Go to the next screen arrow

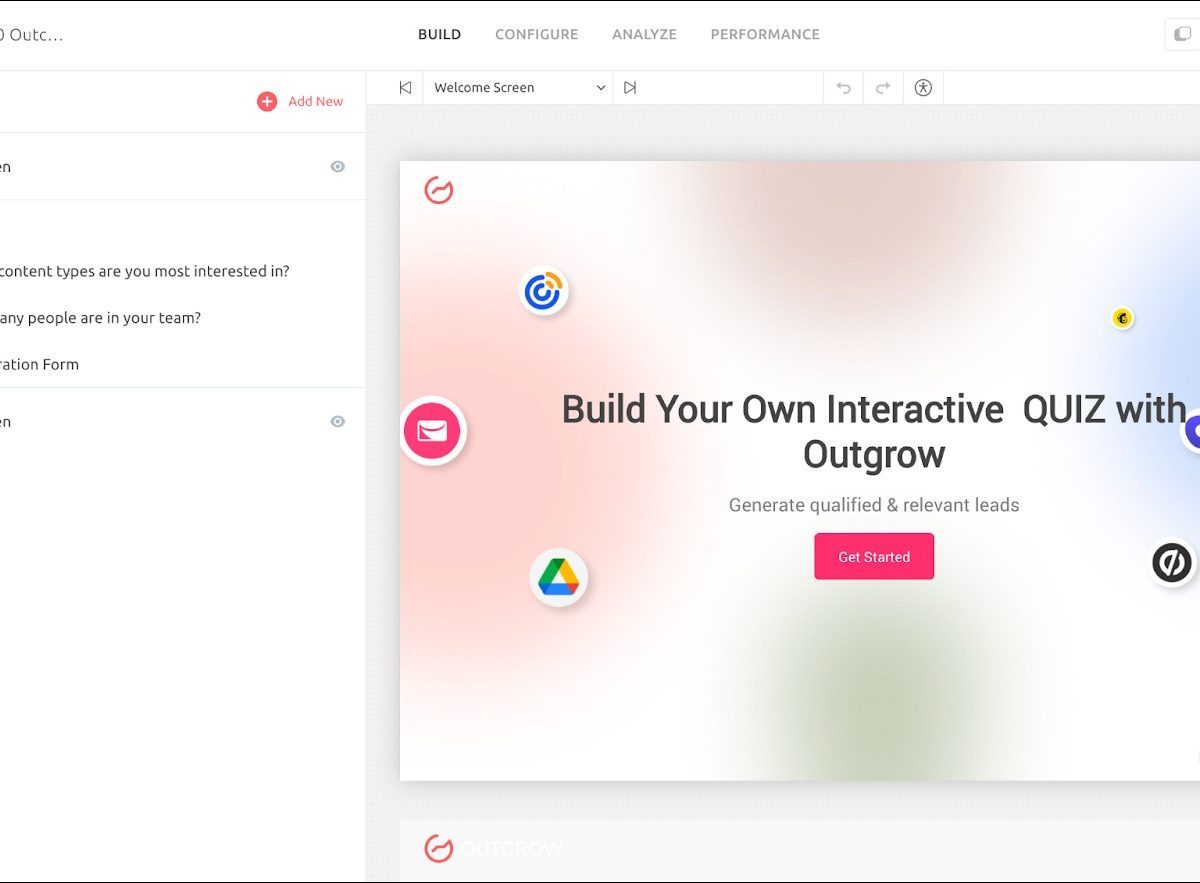click(x=630, y=88)
